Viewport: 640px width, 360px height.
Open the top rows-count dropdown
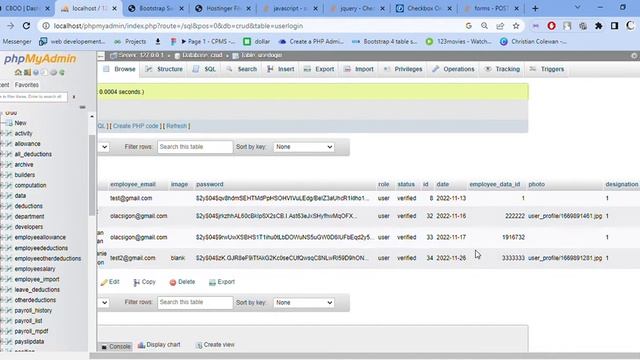point(104,147)
